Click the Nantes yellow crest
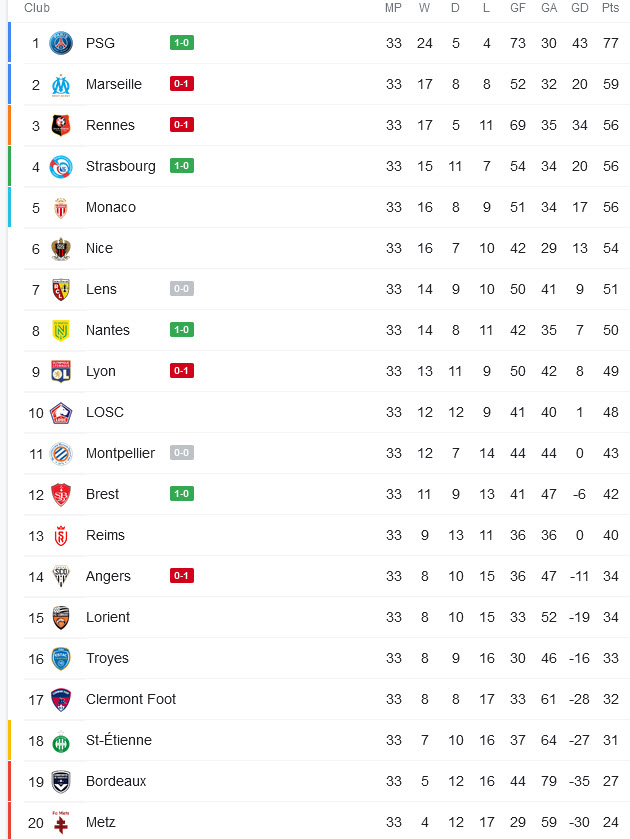630x839 pixels. 61,330
